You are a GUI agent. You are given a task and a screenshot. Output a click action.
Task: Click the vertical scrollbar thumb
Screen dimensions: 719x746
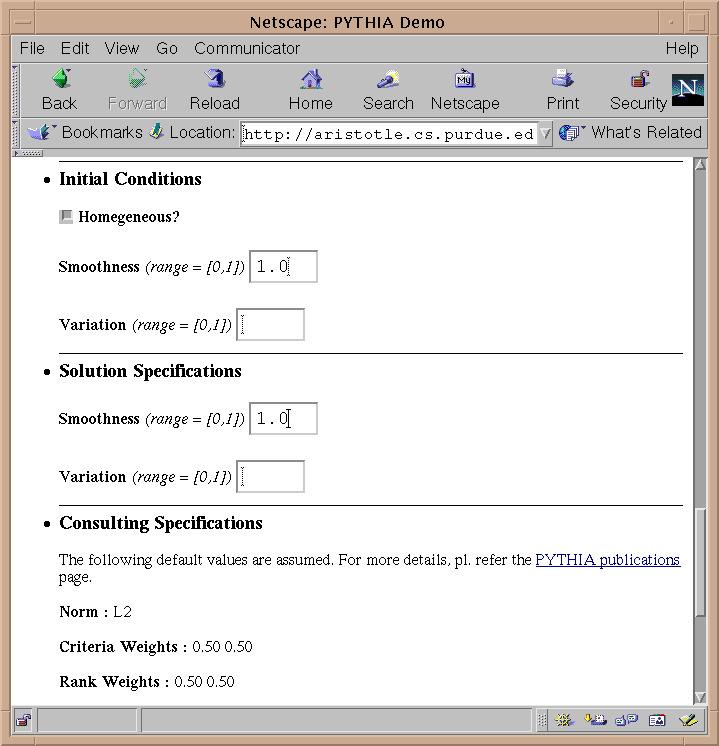click(700, 563)
